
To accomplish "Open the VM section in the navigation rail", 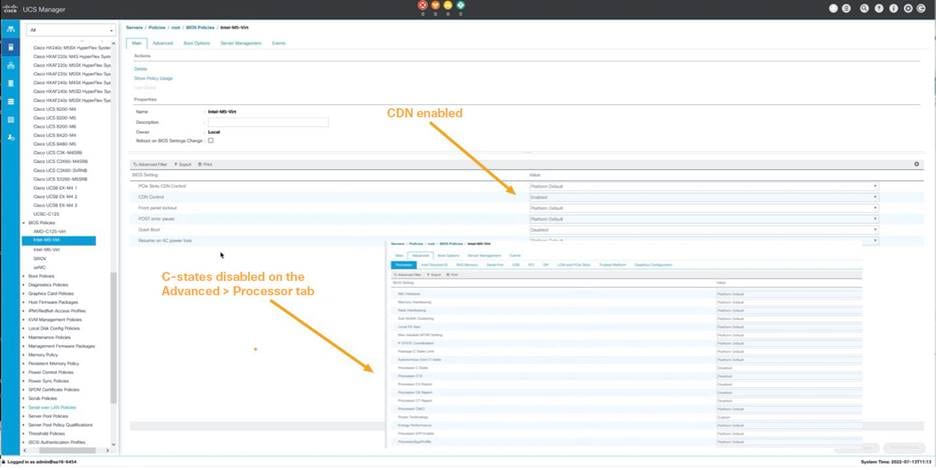I will pos(10,102).
